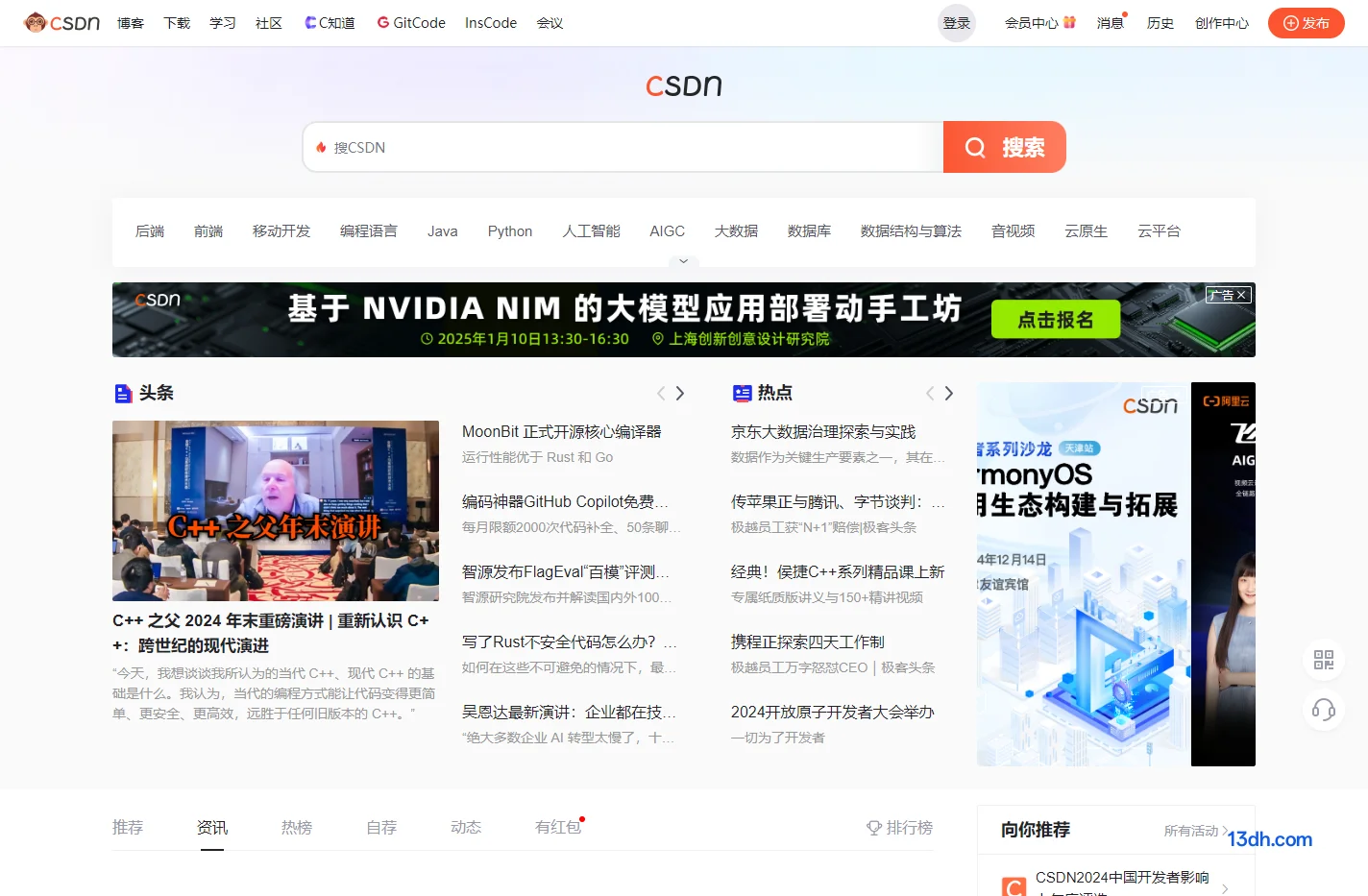Screen dimensions: 1368x896
Task: Select the 数据库 category
Action: pyautogui.click(x=809, y=231)
